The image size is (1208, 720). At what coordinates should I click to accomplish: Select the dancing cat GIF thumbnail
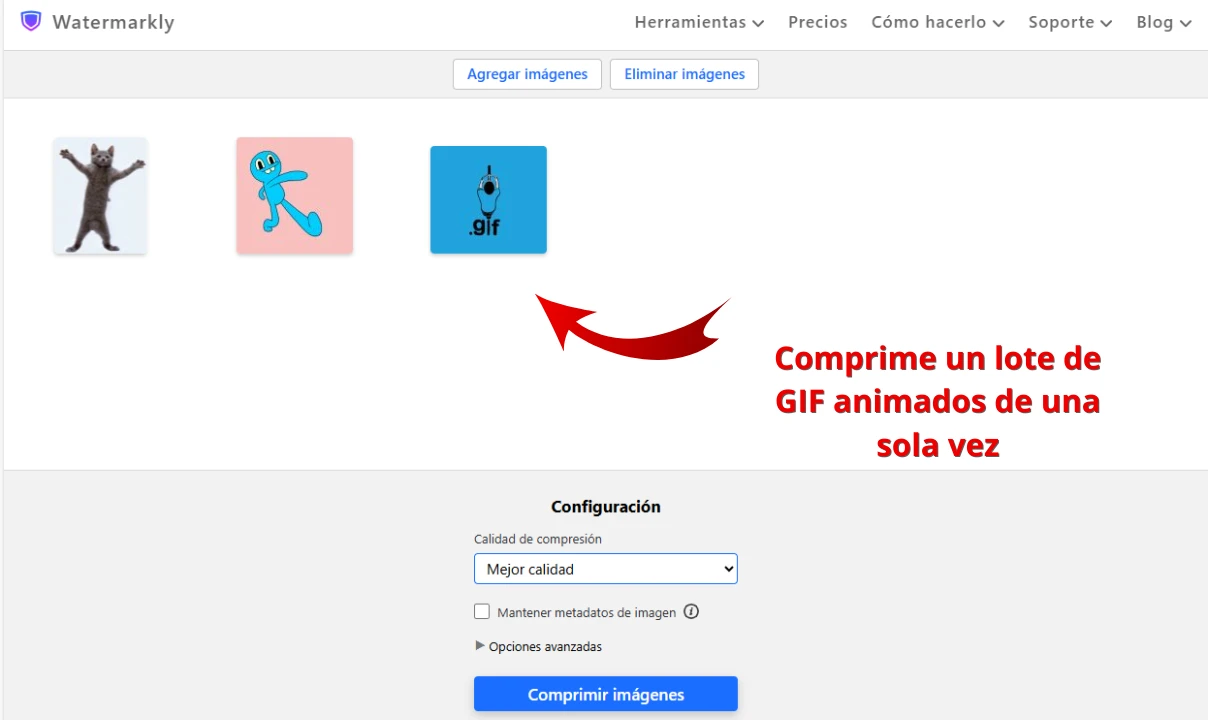[x=100, y=196]
